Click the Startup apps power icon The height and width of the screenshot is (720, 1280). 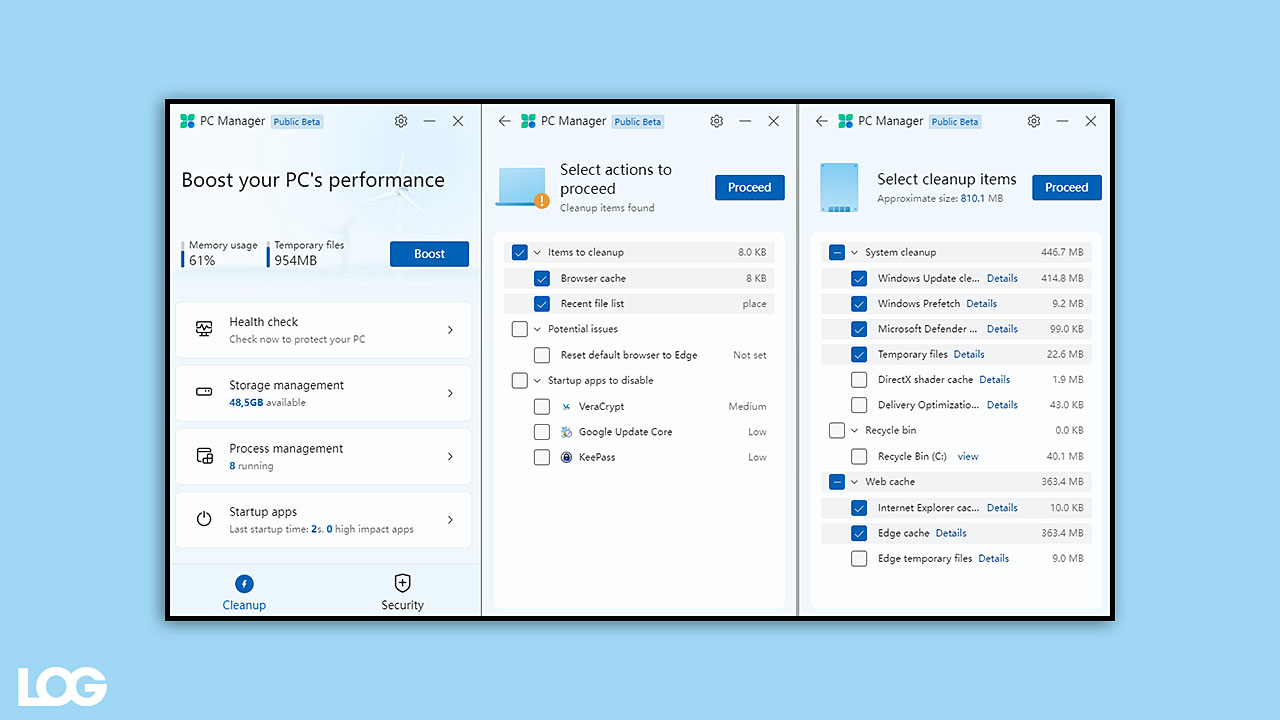[204, 519]
